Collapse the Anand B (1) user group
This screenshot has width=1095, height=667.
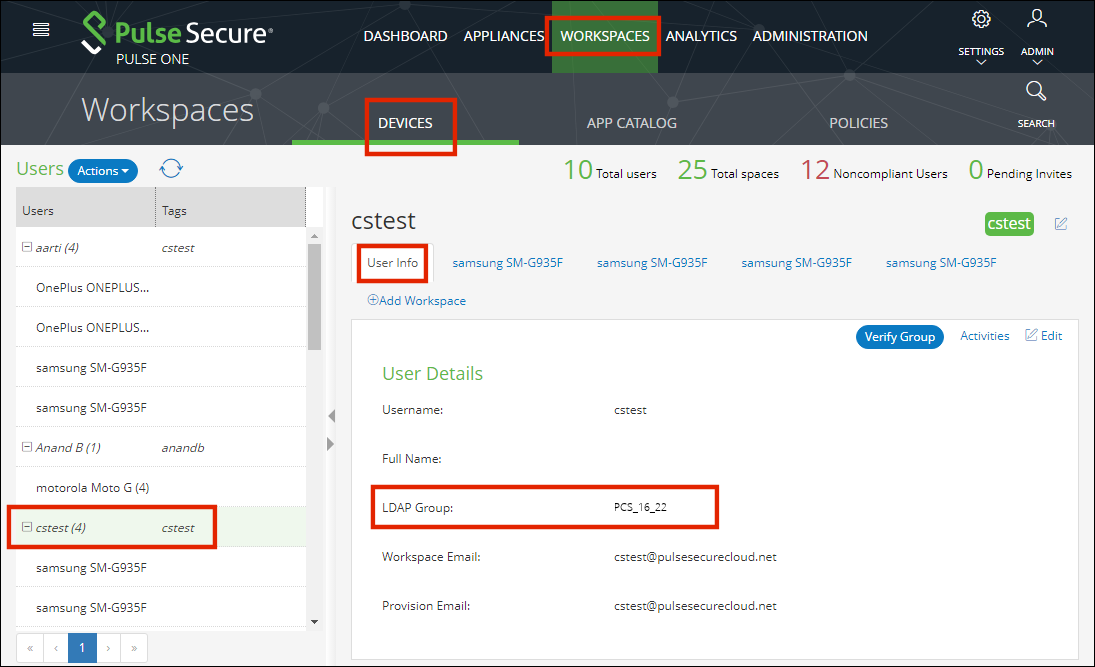coord(27,447)
